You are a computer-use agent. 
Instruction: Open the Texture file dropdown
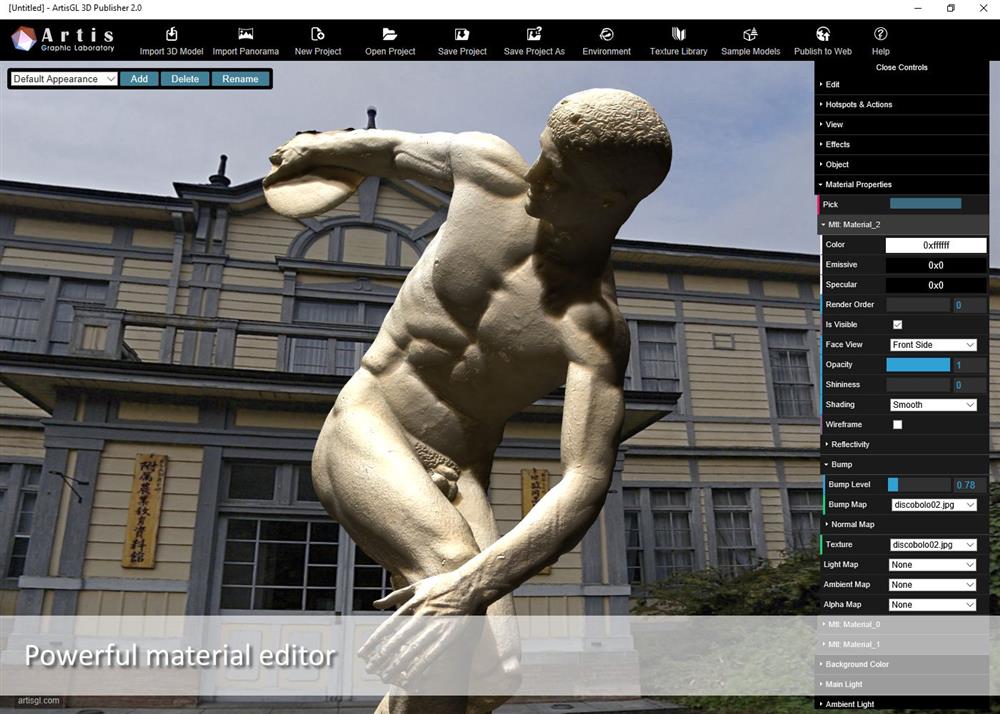pos(933,545)
